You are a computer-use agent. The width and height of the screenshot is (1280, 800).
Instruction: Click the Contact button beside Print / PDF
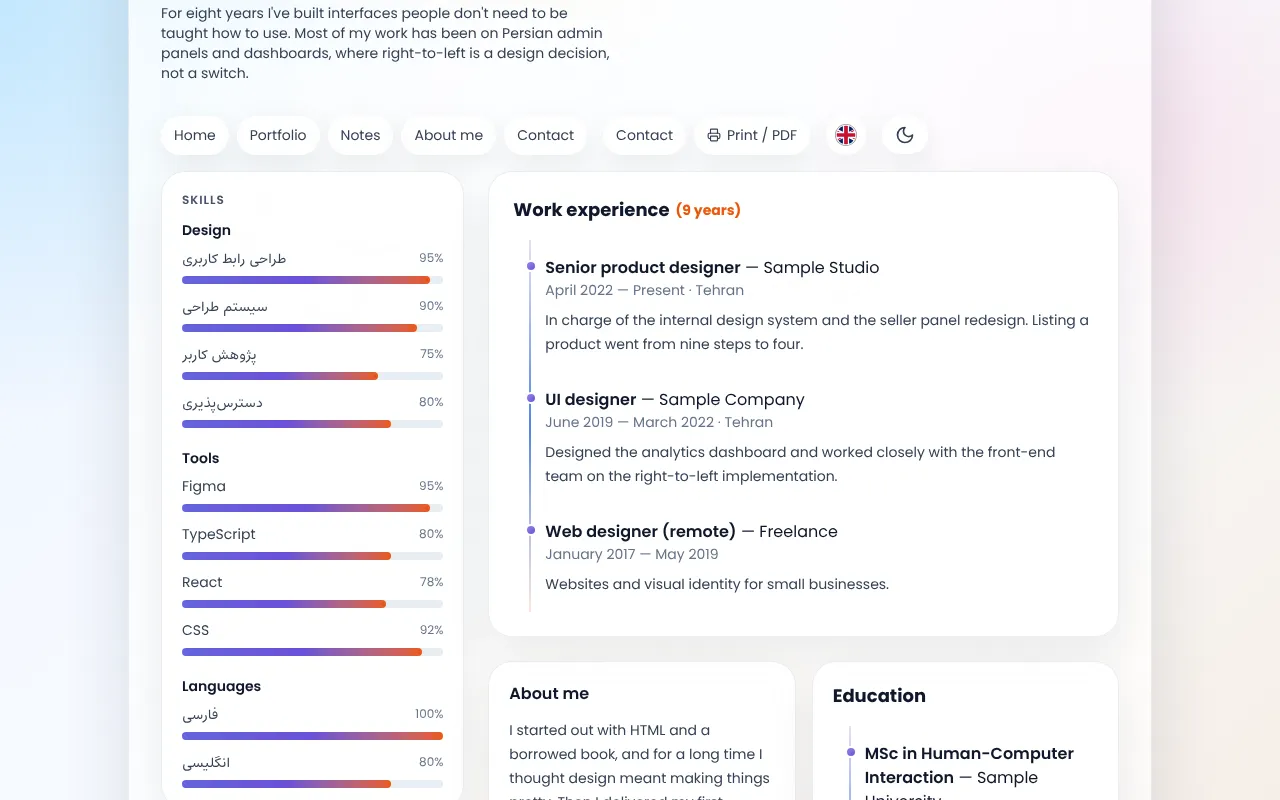(x=645, y=135)
